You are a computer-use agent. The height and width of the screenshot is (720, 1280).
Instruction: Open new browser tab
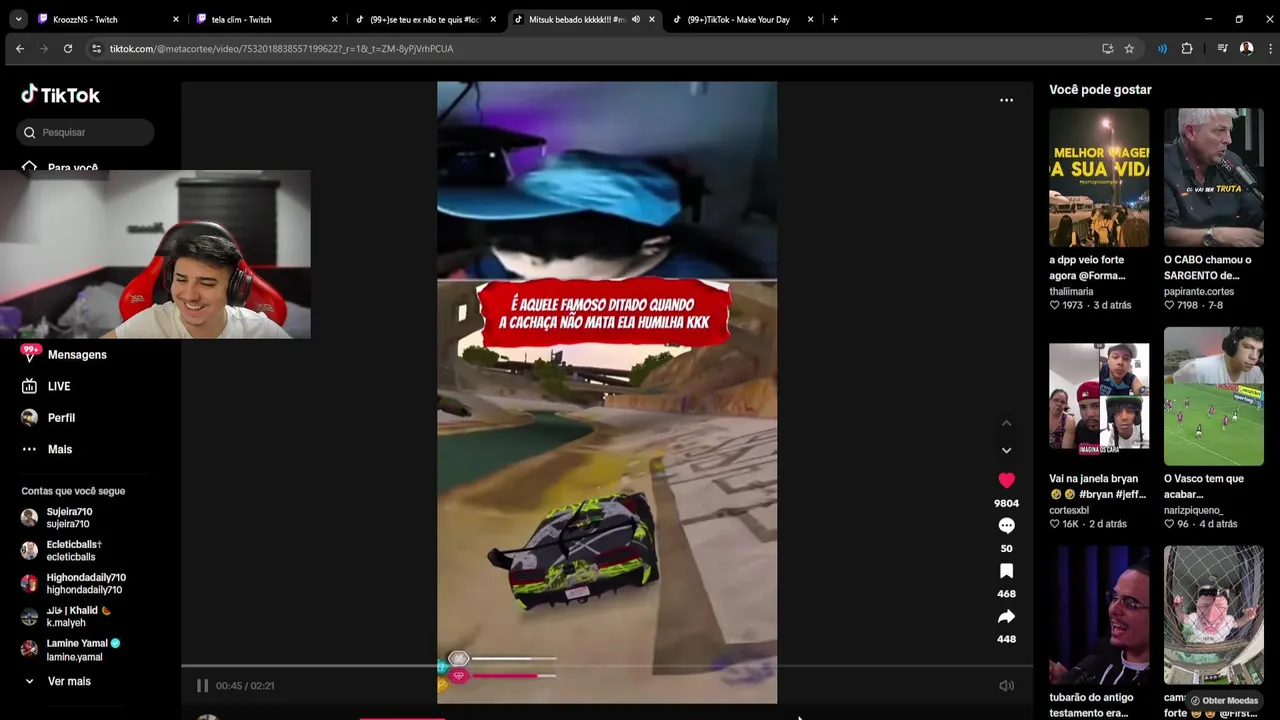(834, 19)
